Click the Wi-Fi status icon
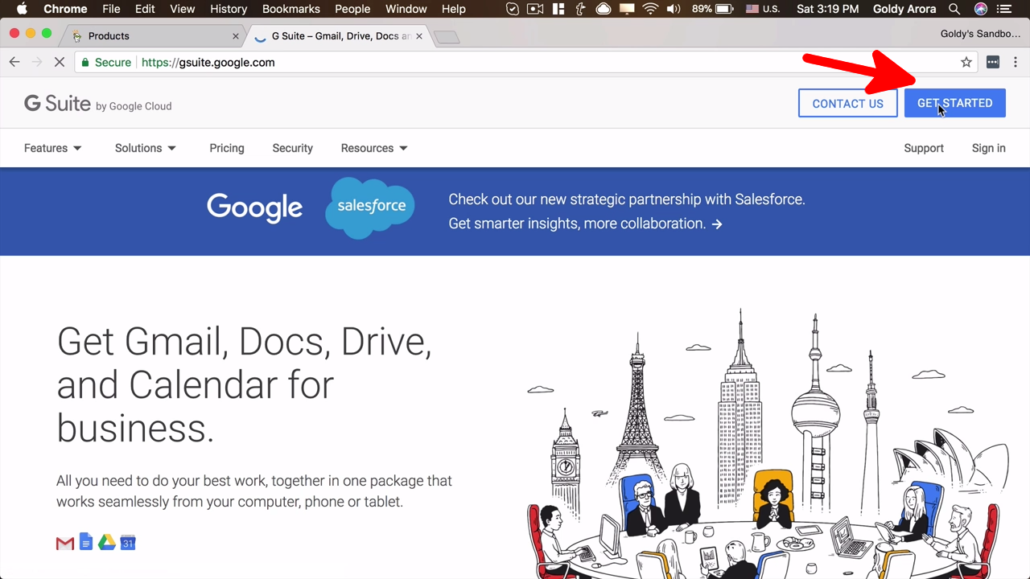The image size is (1030, 579). point(650,9)
